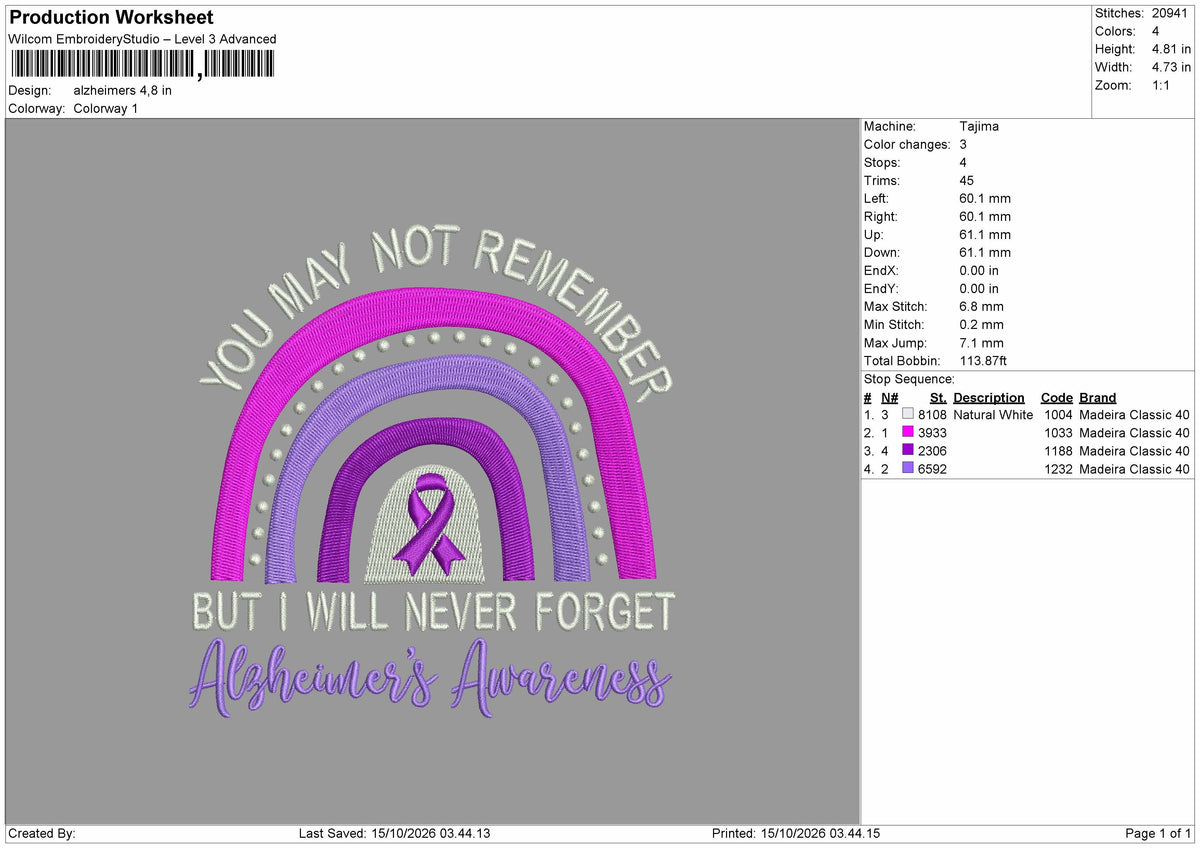Click 'Wilcom EmbroideryStudio – Level 3 Advanced' text
This screenshot has width=1200, height=848.
click(x=142, y=39)
